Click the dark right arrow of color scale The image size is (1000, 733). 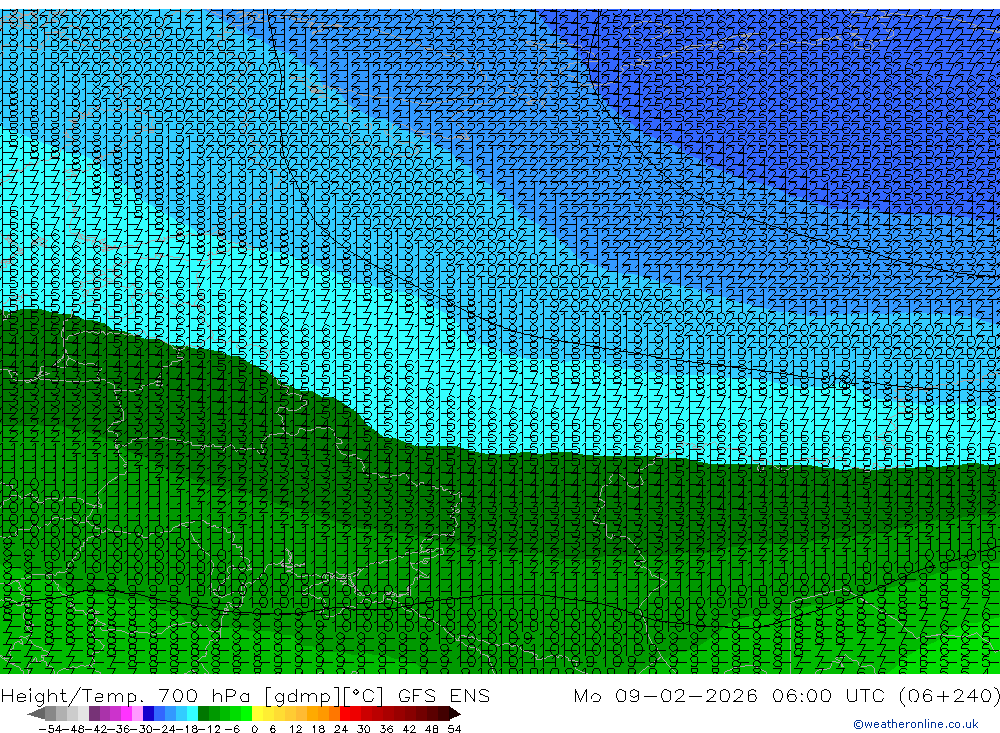(x=454, y=714)
